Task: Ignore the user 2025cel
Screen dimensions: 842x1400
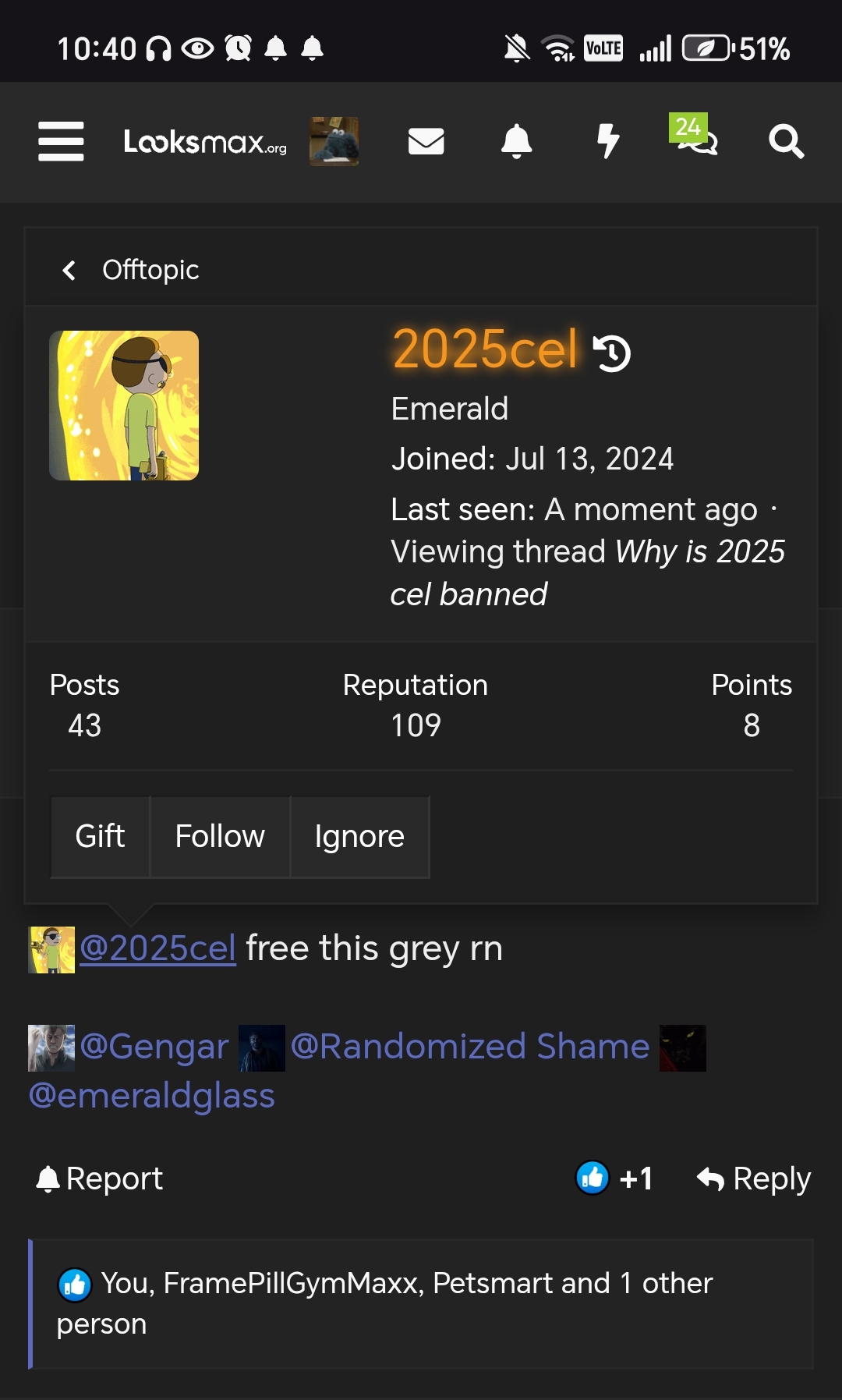Action: [x=359, y=836]
